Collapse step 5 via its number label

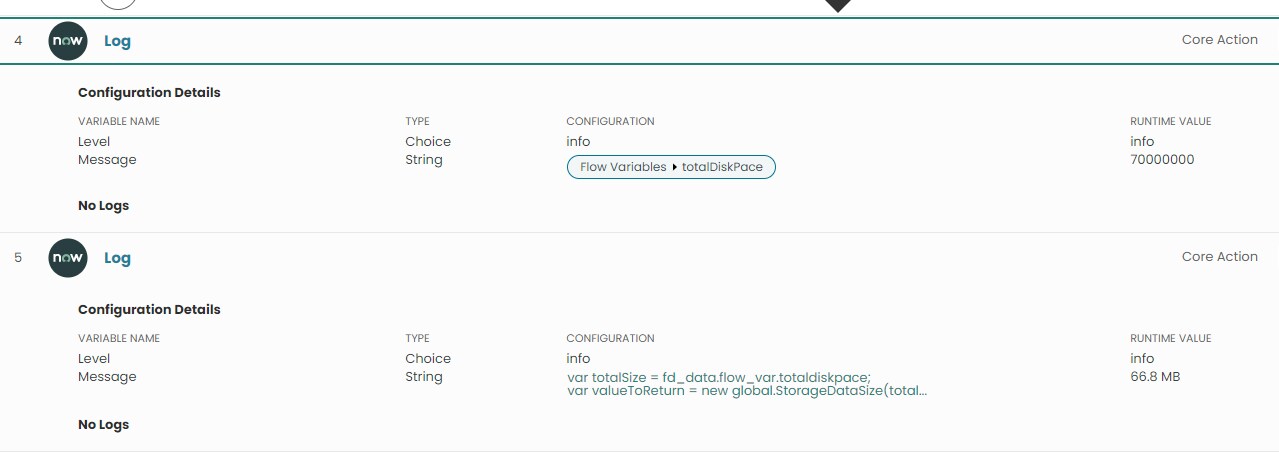[18, 258]
